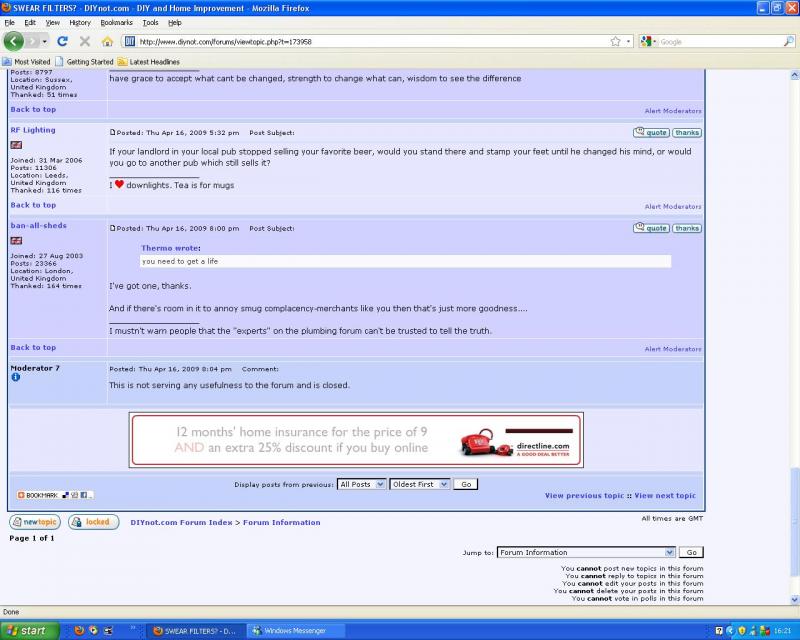Go to home page via house icon
The width and height of the screenshot is (800, 640).
point(107,41)
